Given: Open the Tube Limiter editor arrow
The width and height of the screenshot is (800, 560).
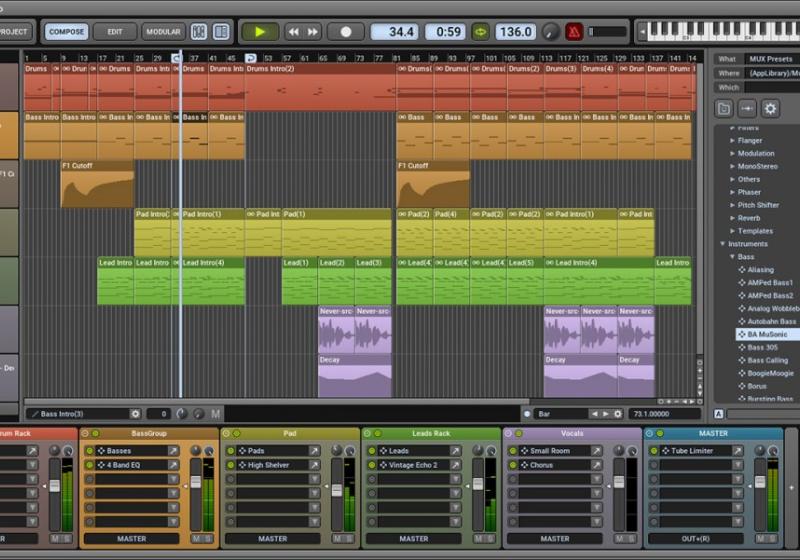Looking at the screenshot, I should 738,451.
